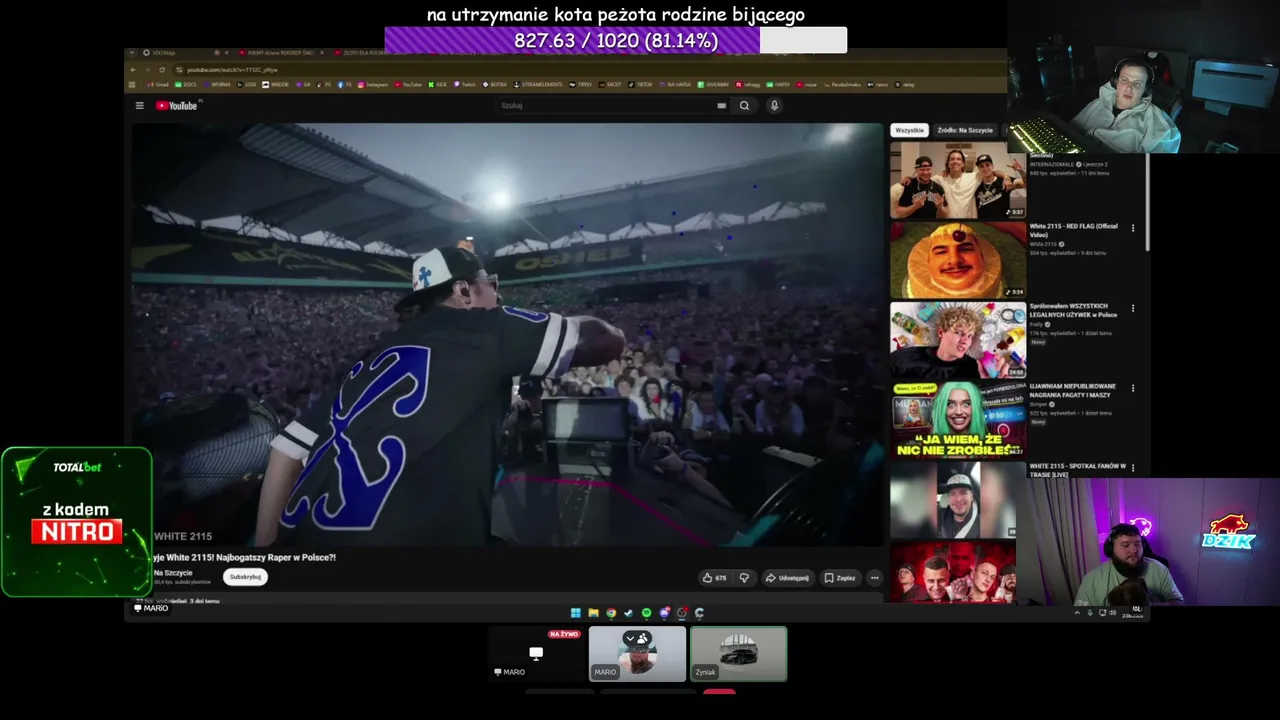1280x720 pixels.
Task: Open the Windows Start menu
Action: pos(576,612)
